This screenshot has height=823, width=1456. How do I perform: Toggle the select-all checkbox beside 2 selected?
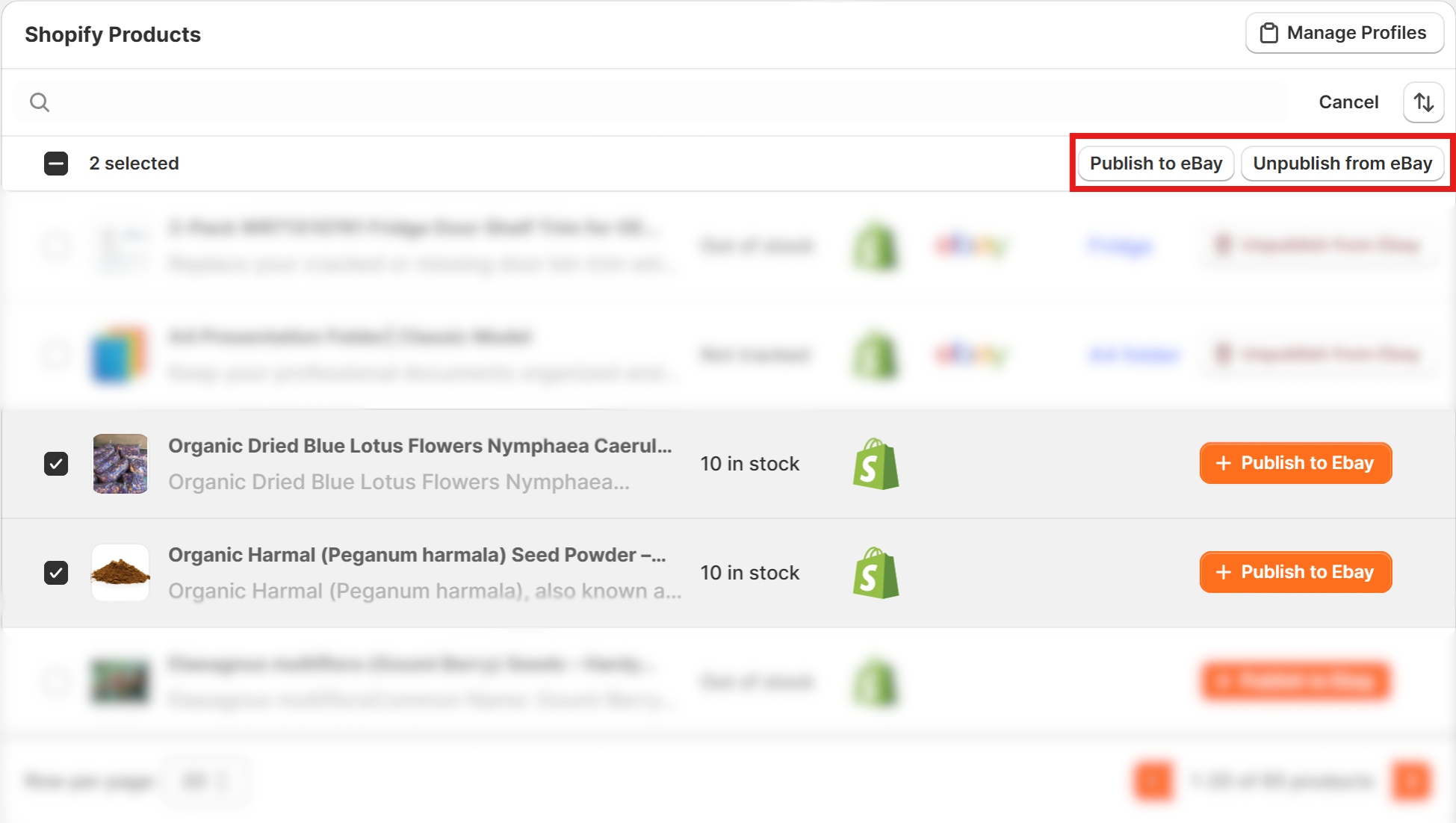pyautogui.click(x=56, y=164)
